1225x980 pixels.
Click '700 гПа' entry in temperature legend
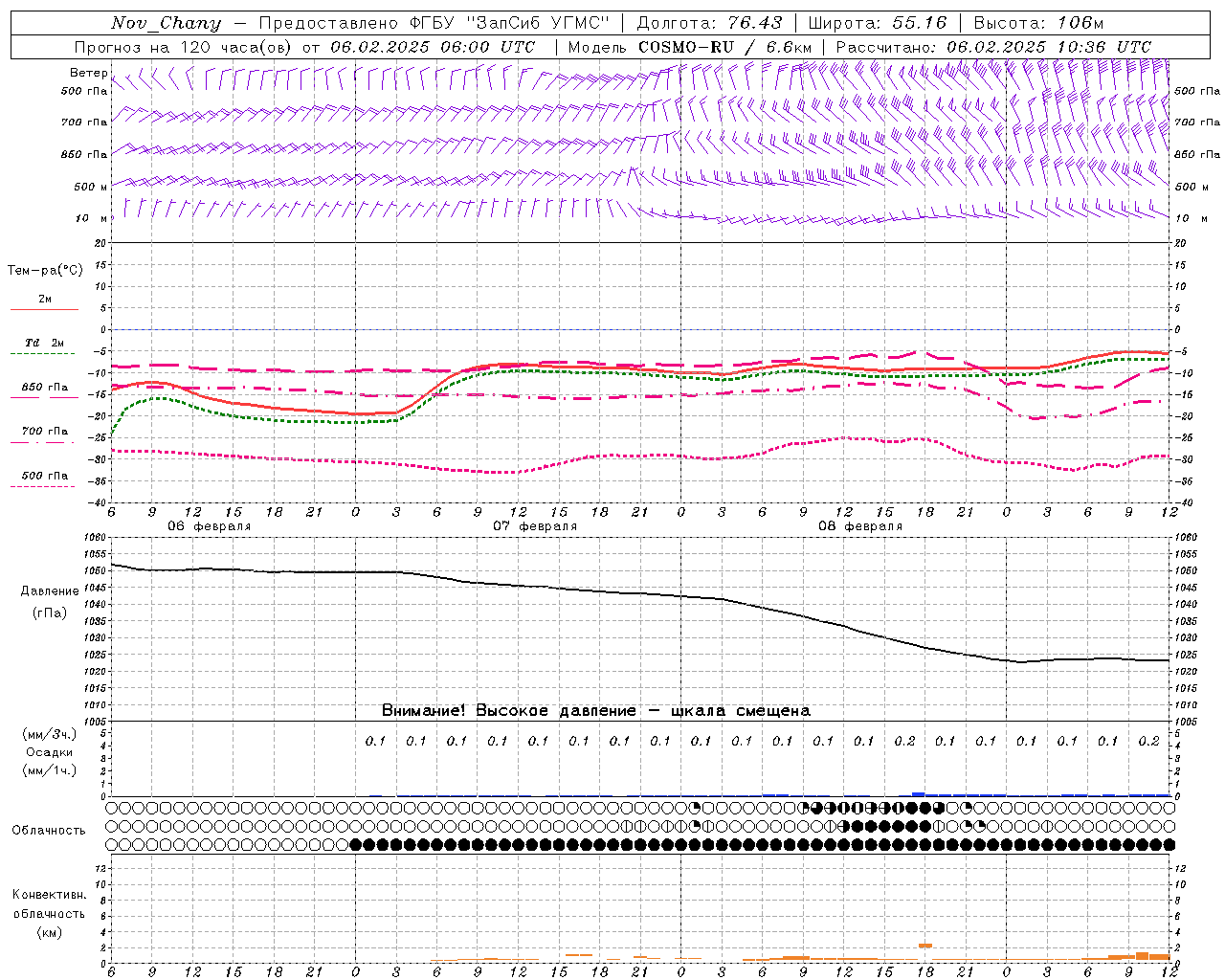[45, 432]
